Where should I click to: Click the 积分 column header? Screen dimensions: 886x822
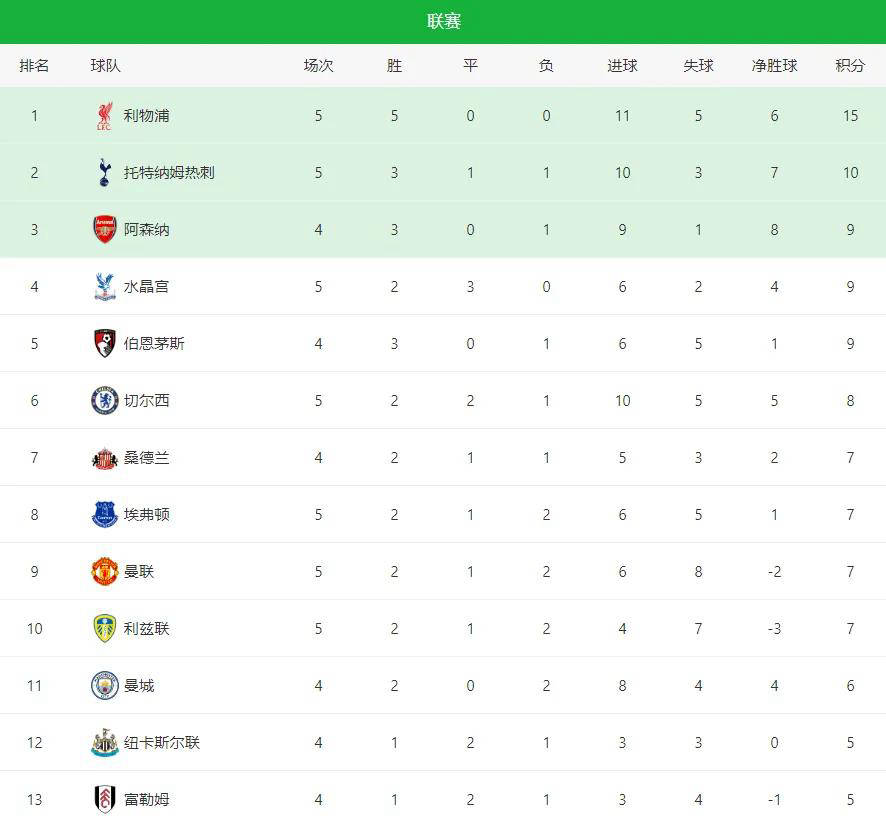[x=850, y=66]
